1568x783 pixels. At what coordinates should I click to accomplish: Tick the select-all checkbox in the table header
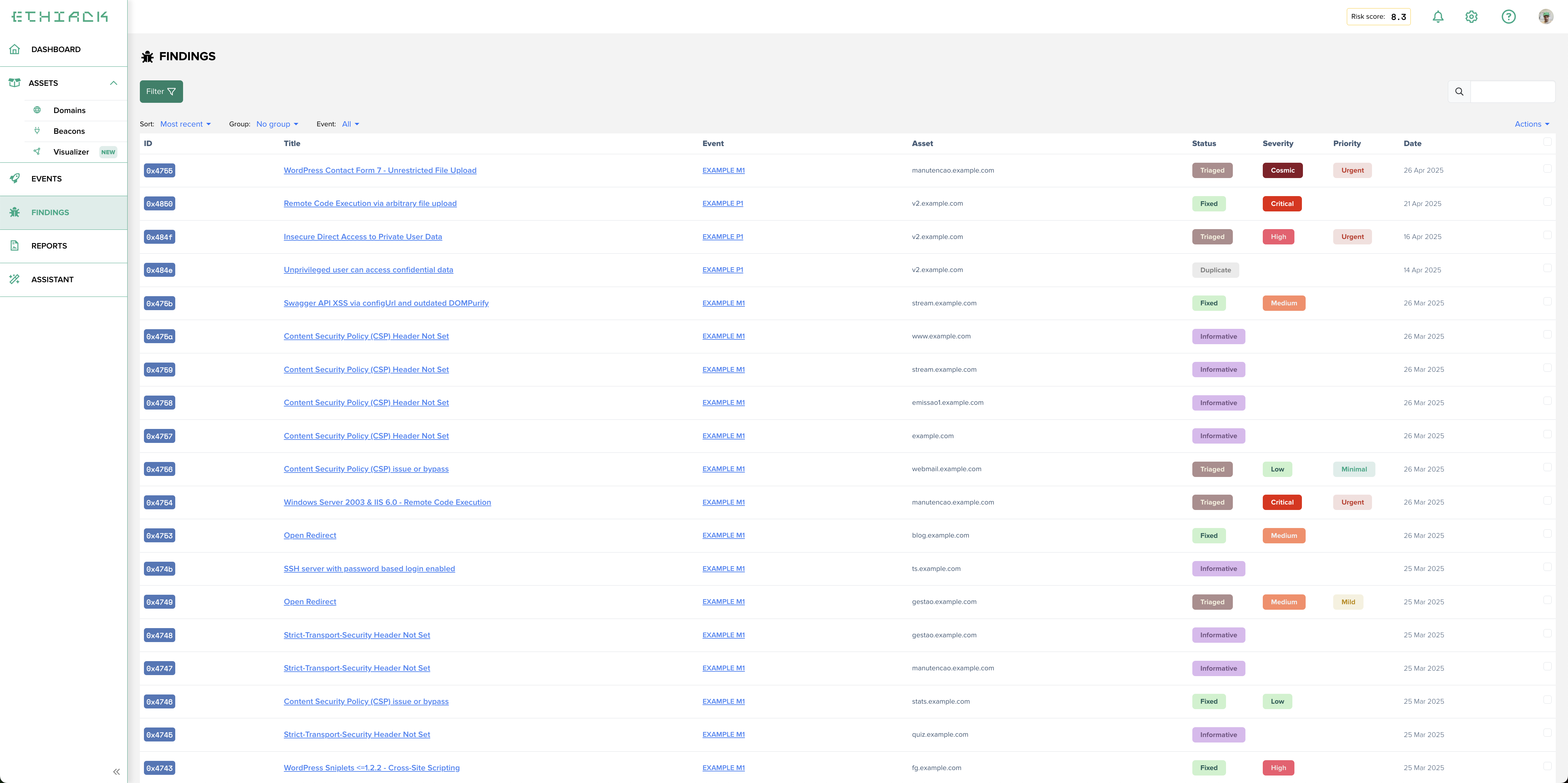coord(1547,142)
